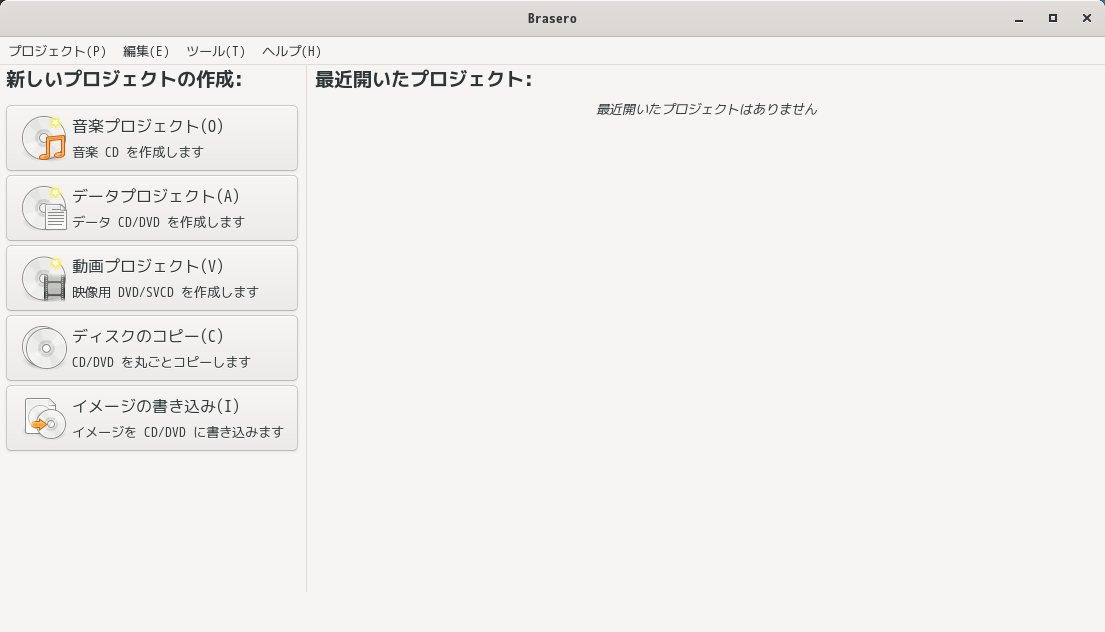Click the video project film disc icon

[x=42, y=277]
